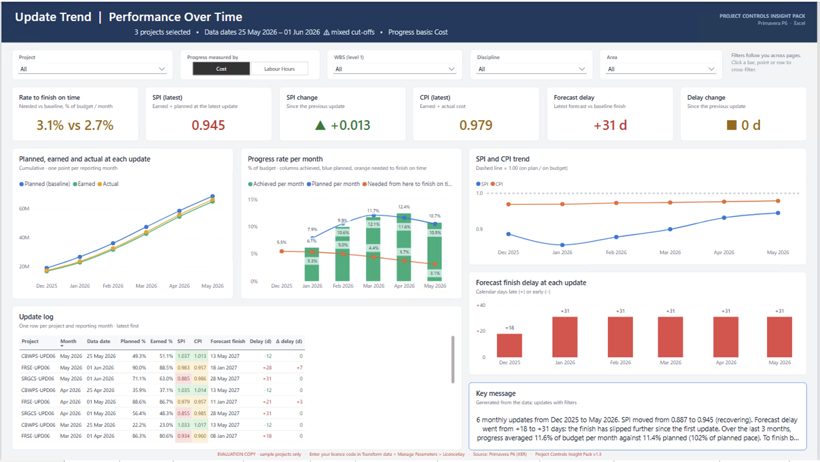The width and height of the screenshot is (820, 462).
Task: Select Dec 2025 bar in Forecast finish delay chart
Action: coord(509,345)
